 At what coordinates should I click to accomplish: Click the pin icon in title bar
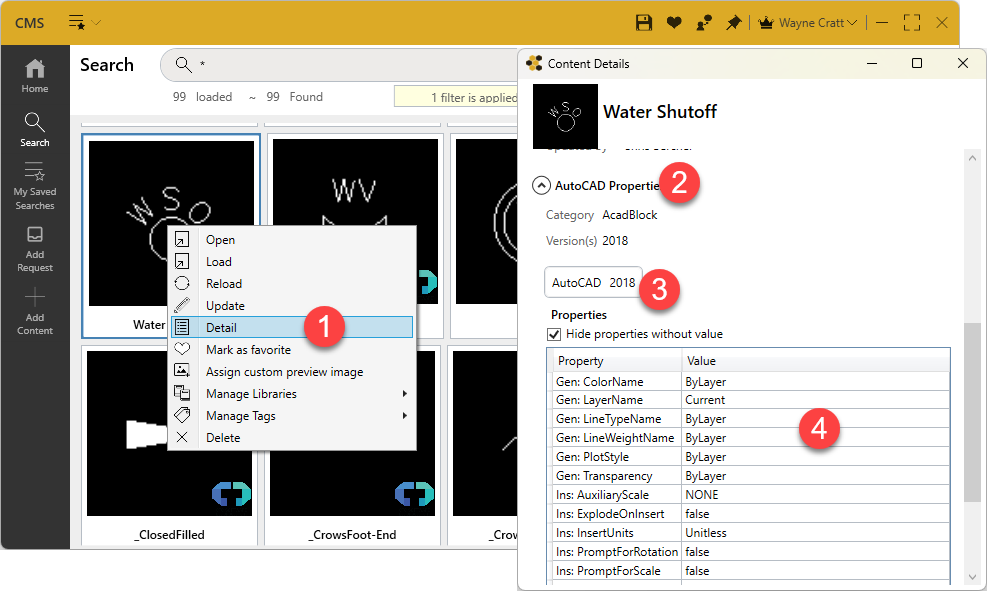click(x=733, y=23)
